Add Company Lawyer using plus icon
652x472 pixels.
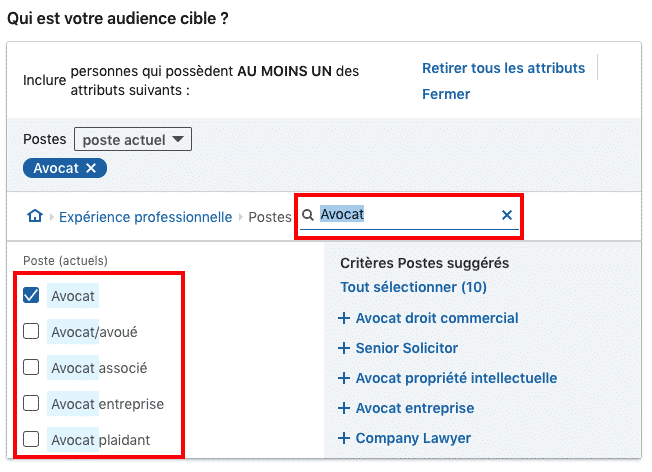click(345, 439)
